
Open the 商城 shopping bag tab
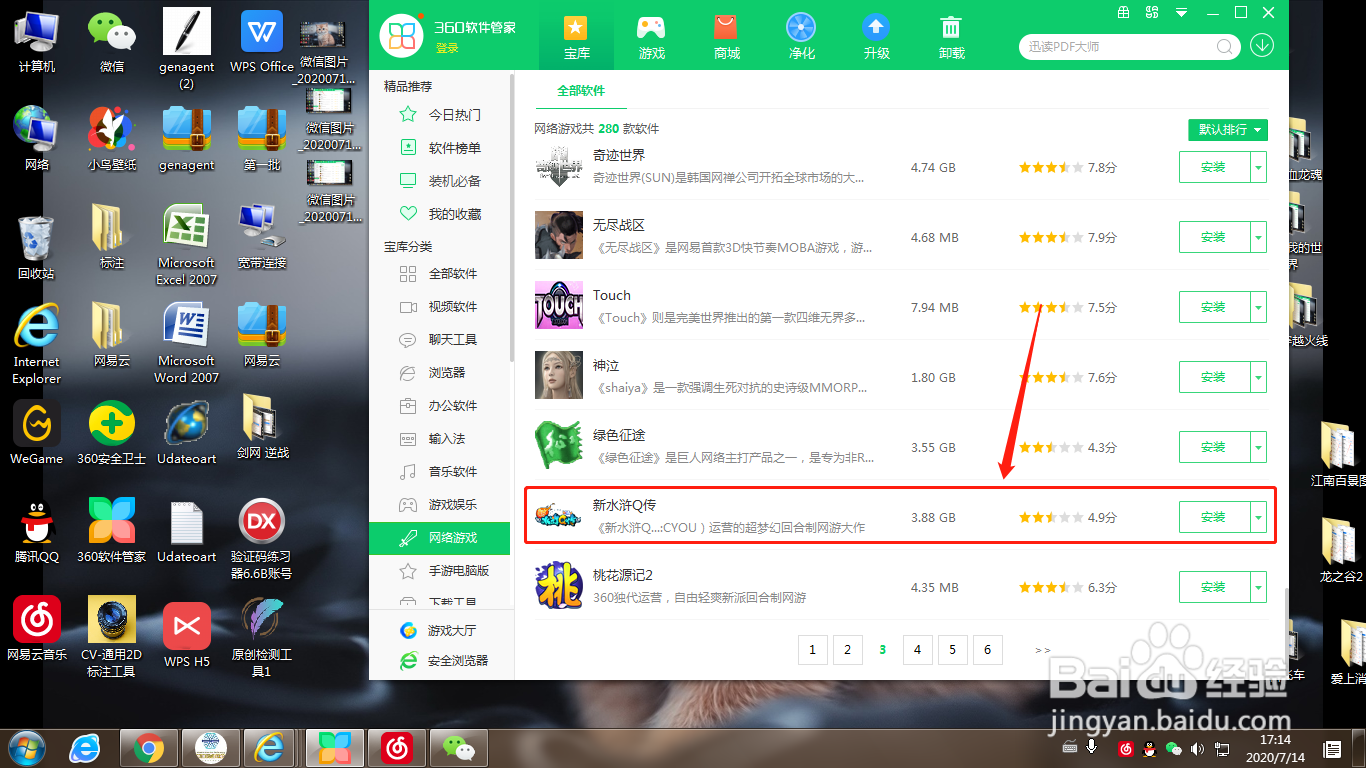click(x=727, y=37)
